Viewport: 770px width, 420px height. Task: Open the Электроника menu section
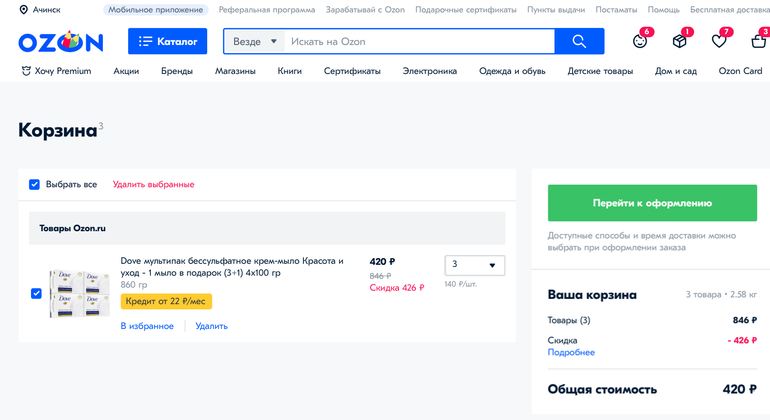tap(429, 71)
